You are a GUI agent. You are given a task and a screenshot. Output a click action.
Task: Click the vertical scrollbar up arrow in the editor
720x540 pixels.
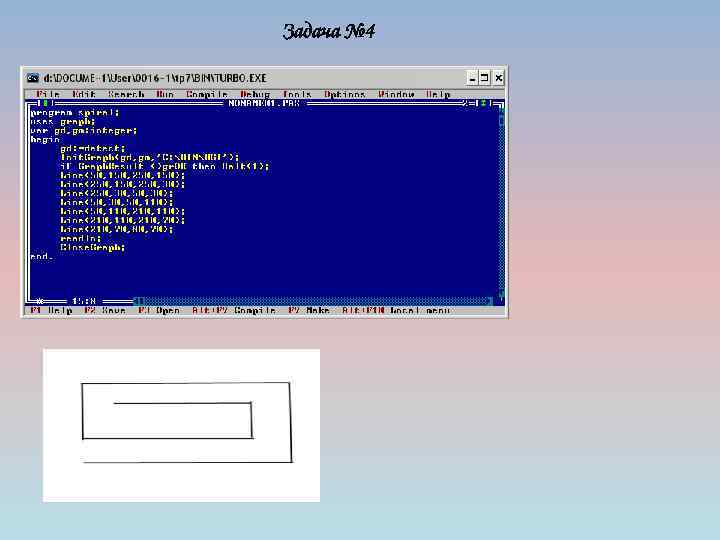[501, 112]
